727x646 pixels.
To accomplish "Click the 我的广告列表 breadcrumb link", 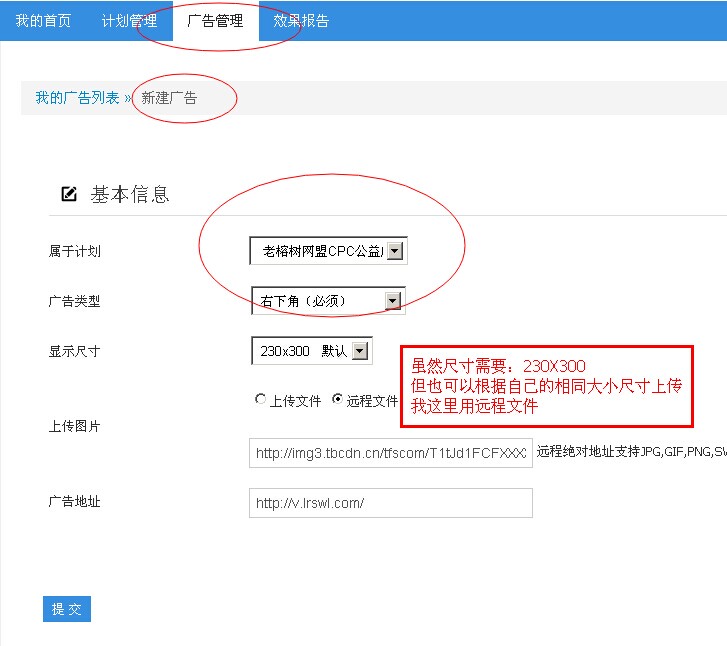I will click(77, 98).
